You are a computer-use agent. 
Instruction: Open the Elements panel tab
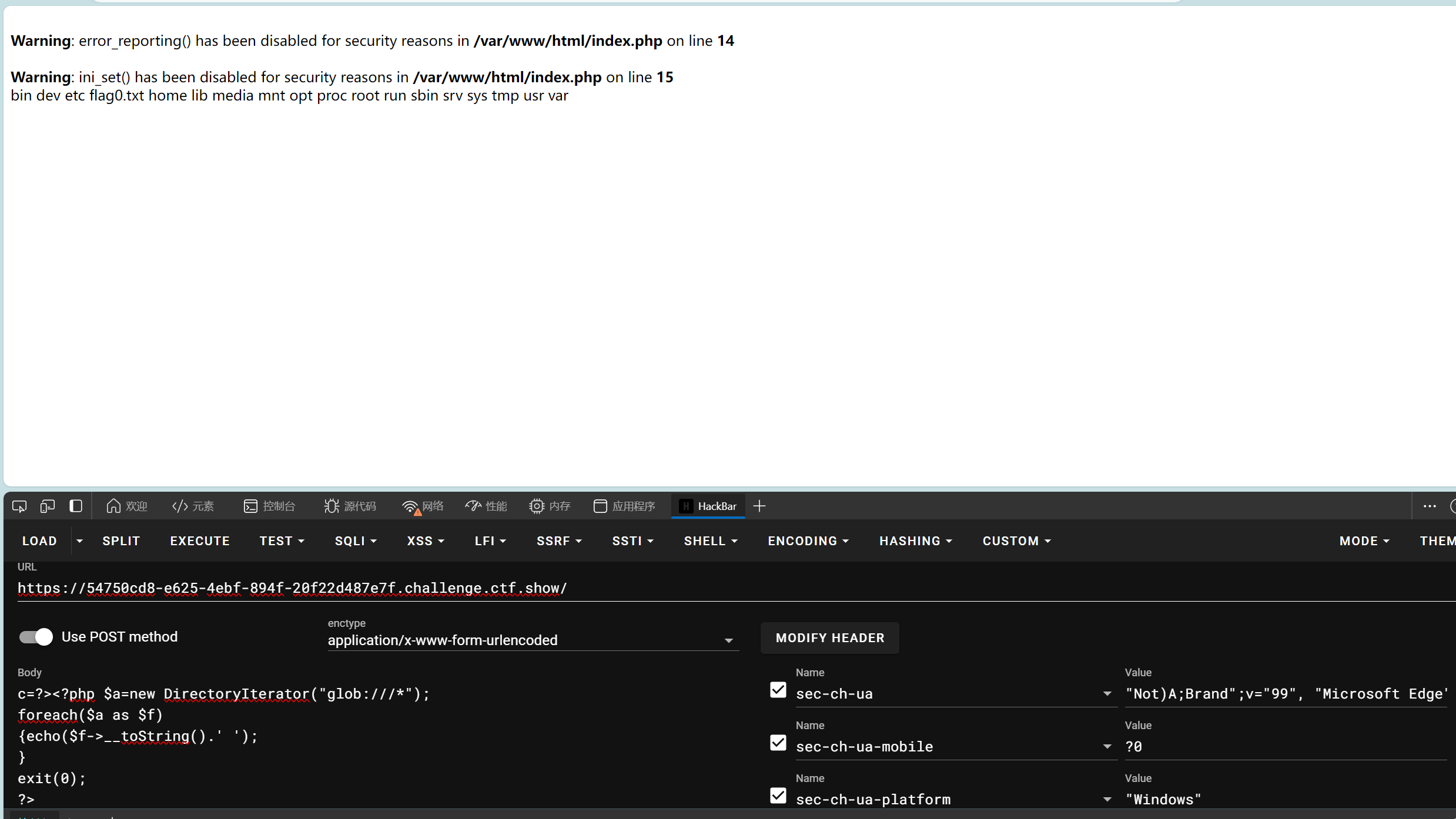tap(193, 506)
